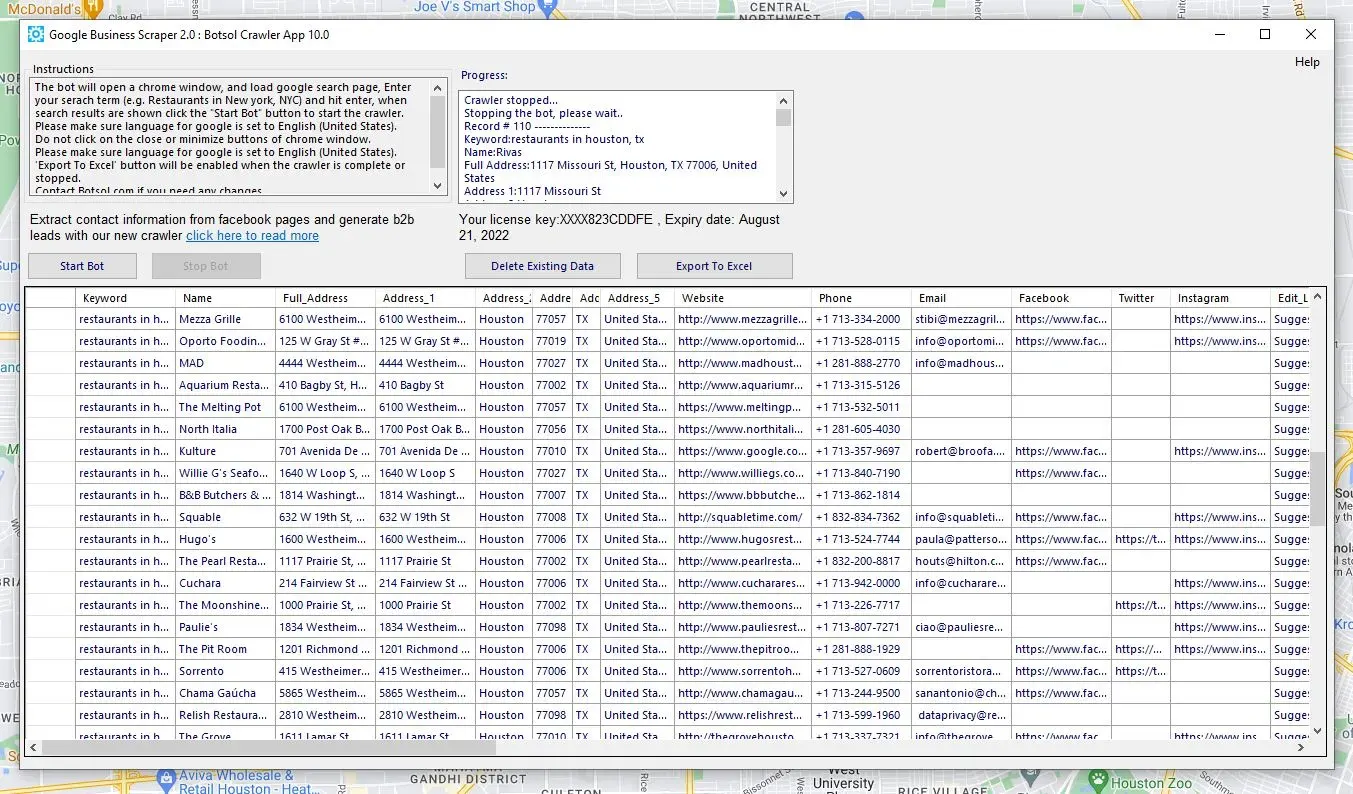This screenshot has height=794, width=1353.
Task: Click the Twitter column header
Action: click(x=1142, y=298)
